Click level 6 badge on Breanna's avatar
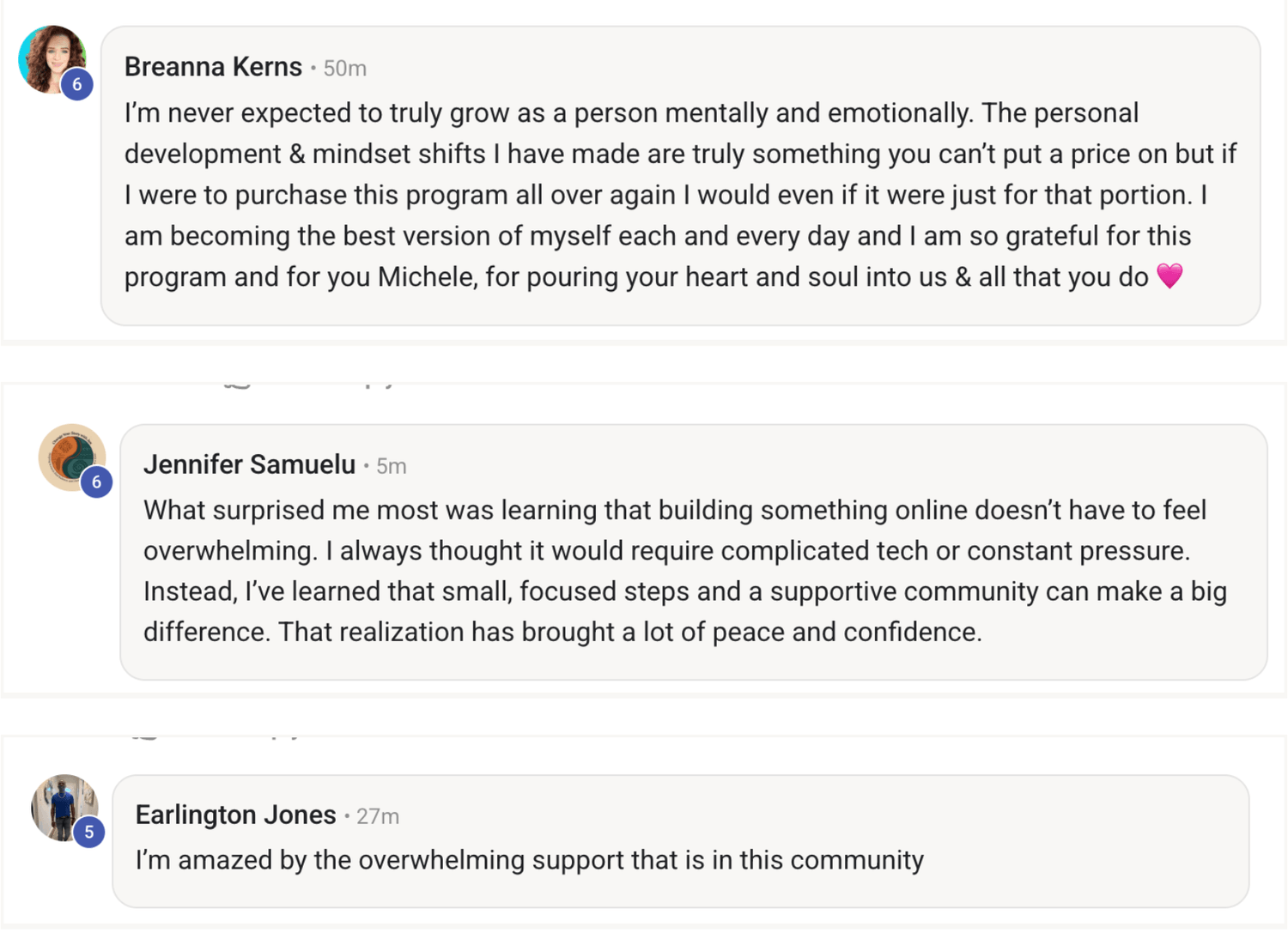Screen dimensions: 1288x933 click(x=77, y=84)
